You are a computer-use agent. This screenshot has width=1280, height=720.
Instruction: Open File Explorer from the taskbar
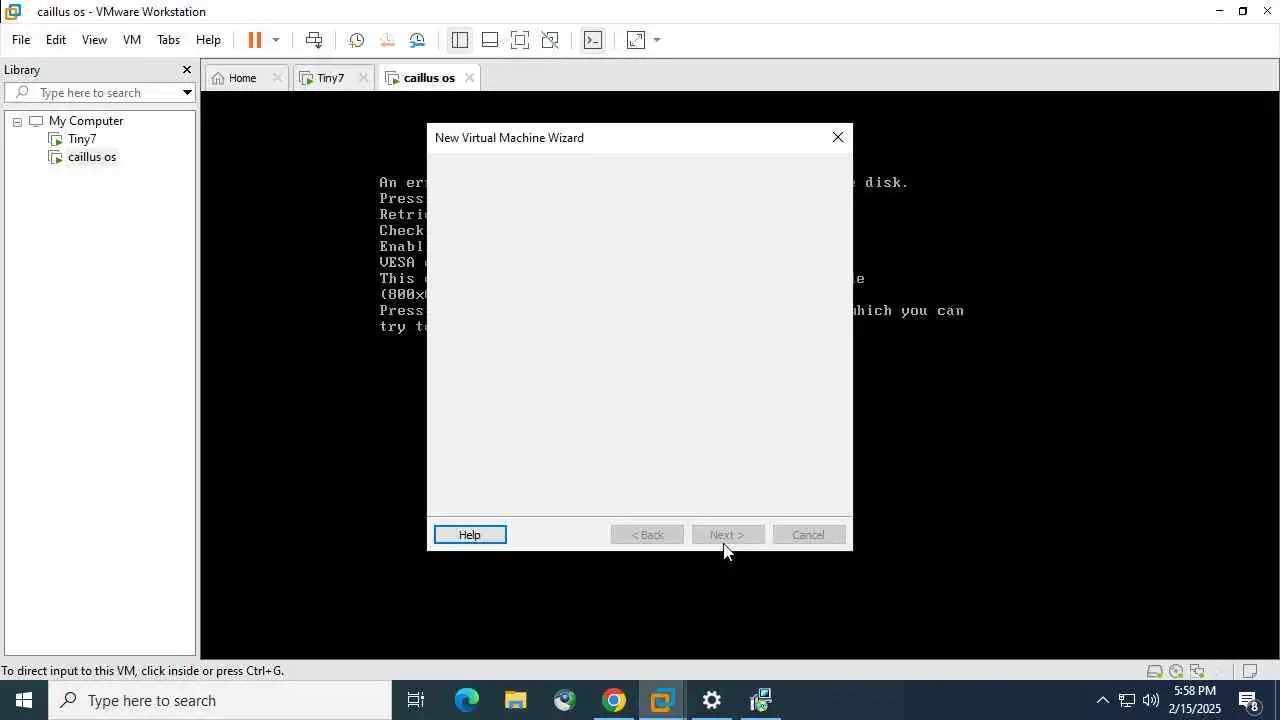point(516,700)
